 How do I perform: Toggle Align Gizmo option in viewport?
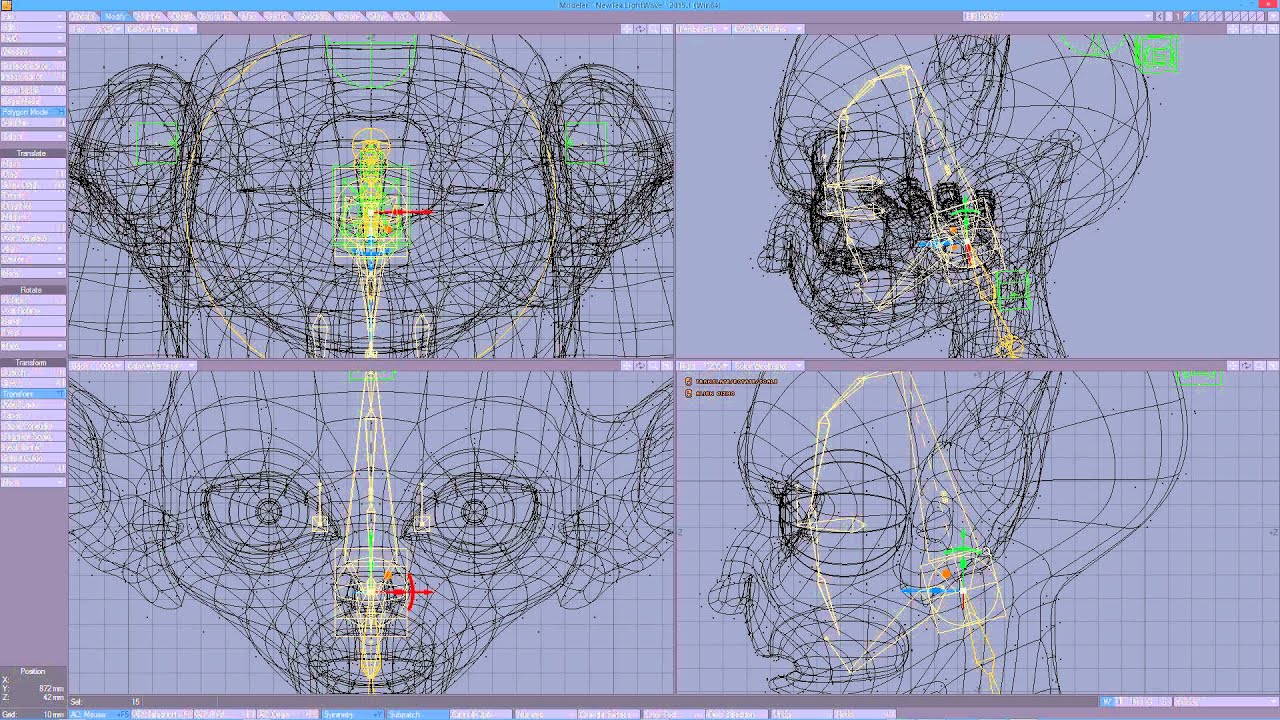tap(710, 393)
